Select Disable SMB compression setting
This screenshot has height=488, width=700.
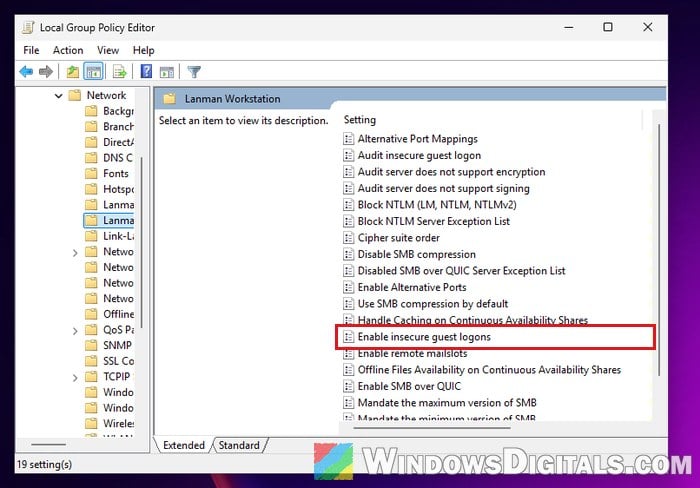pyautogui.click(x=409, y=254)
